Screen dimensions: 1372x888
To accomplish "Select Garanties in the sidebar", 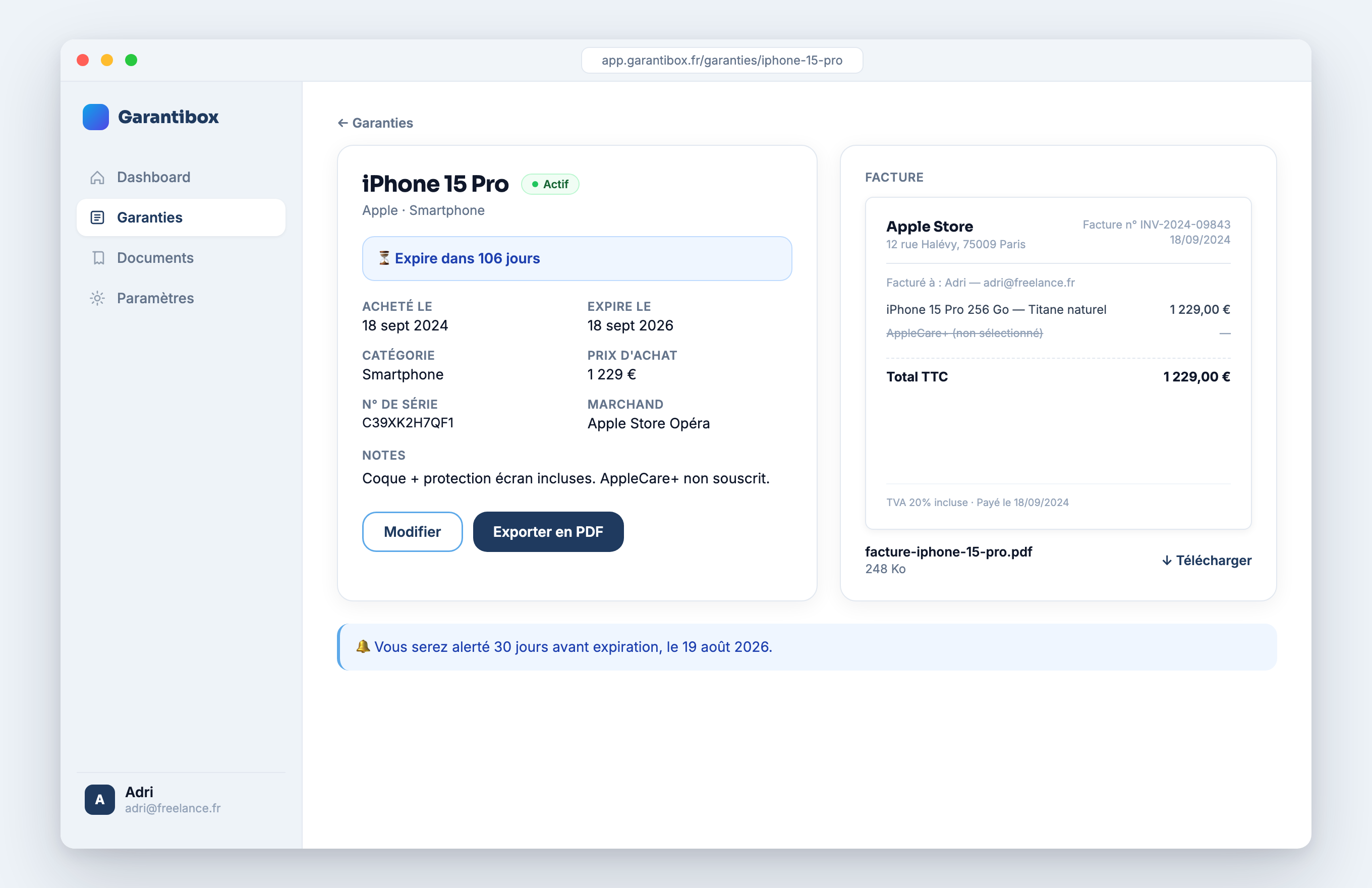I will pos(181,217).
